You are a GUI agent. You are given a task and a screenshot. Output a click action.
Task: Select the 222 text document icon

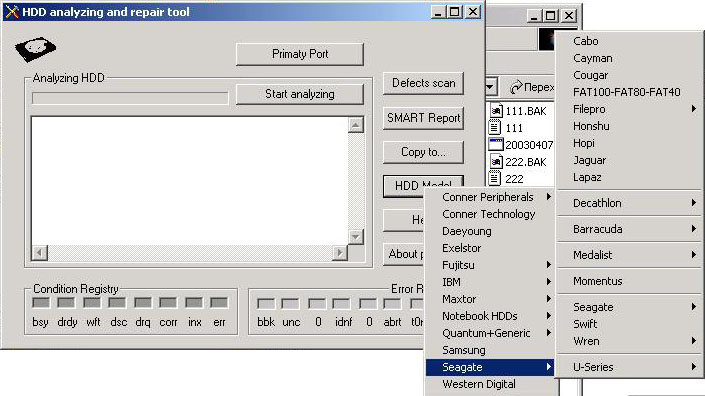pos(495,178)
